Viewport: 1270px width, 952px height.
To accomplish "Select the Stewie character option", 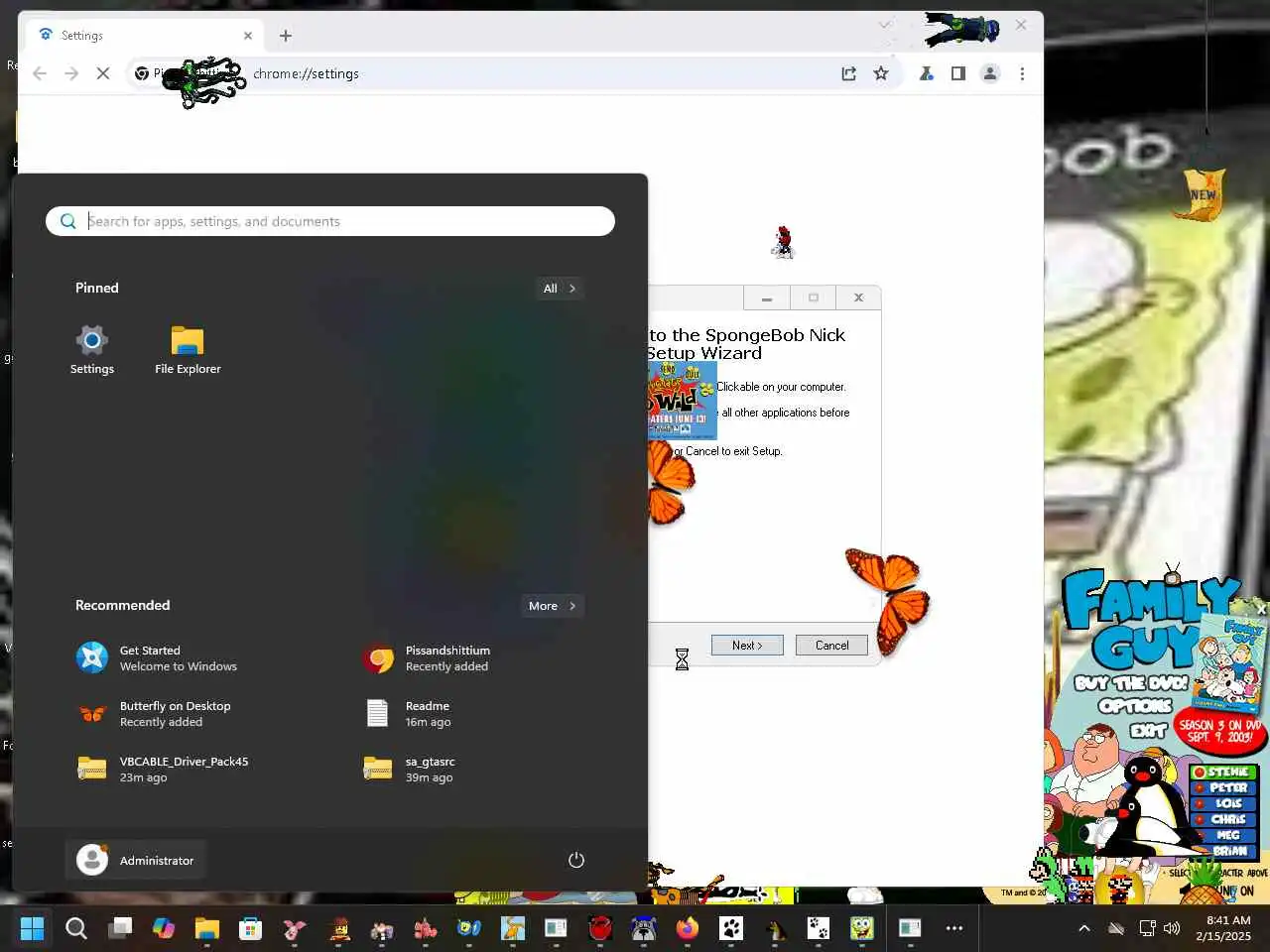I will click(1224, 773).
